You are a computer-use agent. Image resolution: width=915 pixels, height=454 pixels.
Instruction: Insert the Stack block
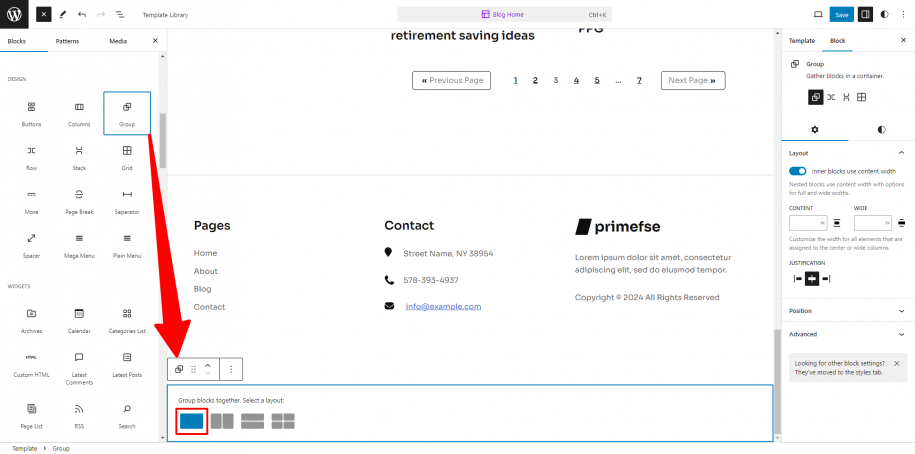tap(79, 157)
